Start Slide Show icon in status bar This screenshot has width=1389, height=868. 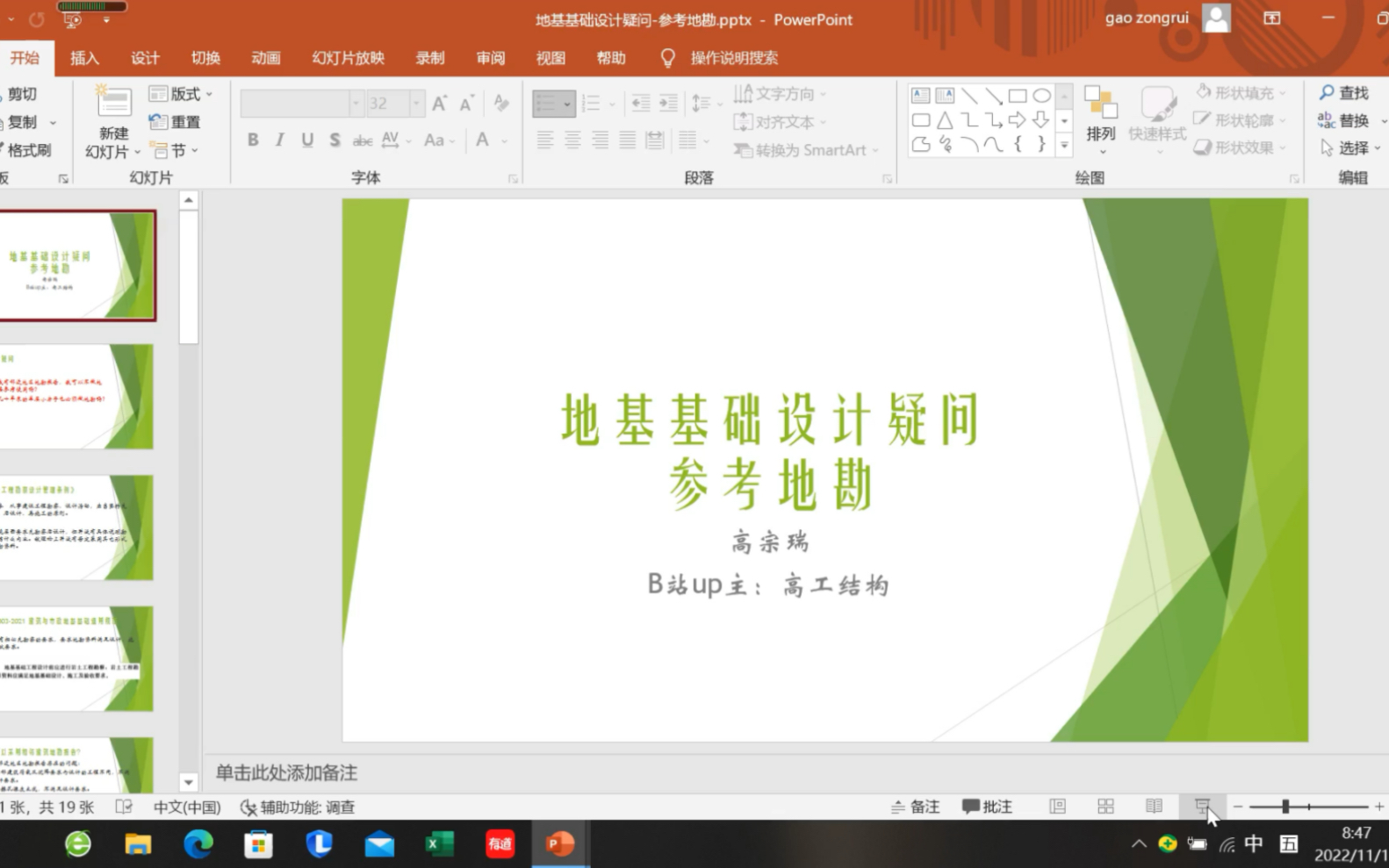(x=1202, y=806)
